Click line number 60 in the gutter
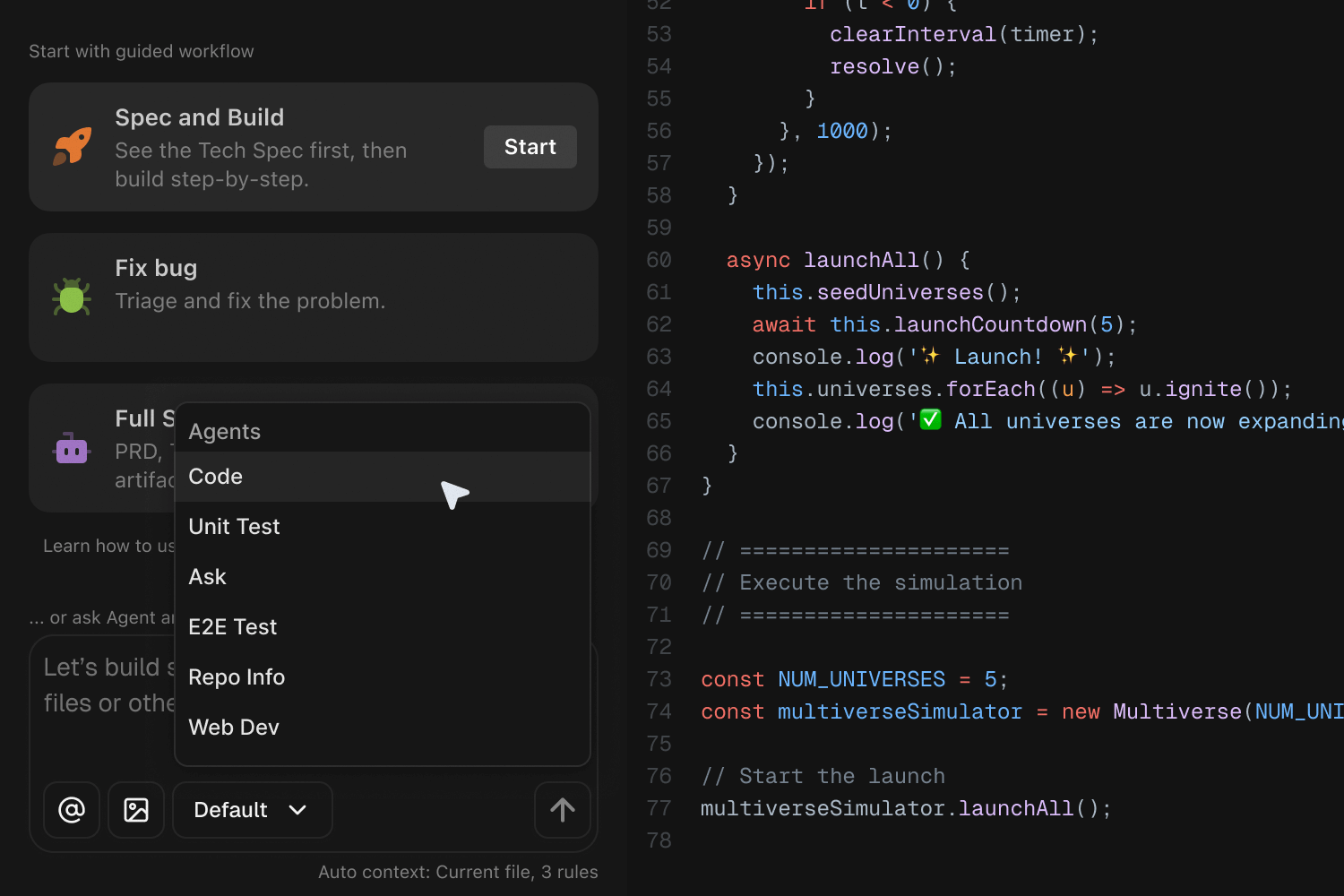 (659, 260)
